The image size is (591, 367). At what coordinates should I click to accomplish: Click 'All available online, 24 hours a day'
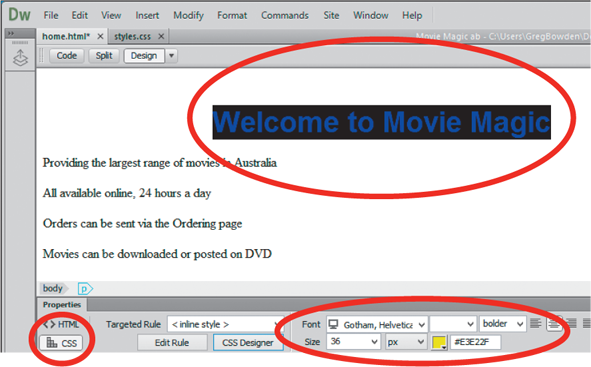(x=127, y=193)
